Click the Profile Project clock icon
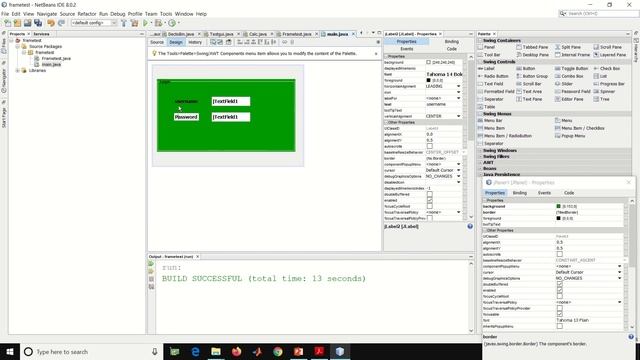640x360 pixels. coord(172,23)
